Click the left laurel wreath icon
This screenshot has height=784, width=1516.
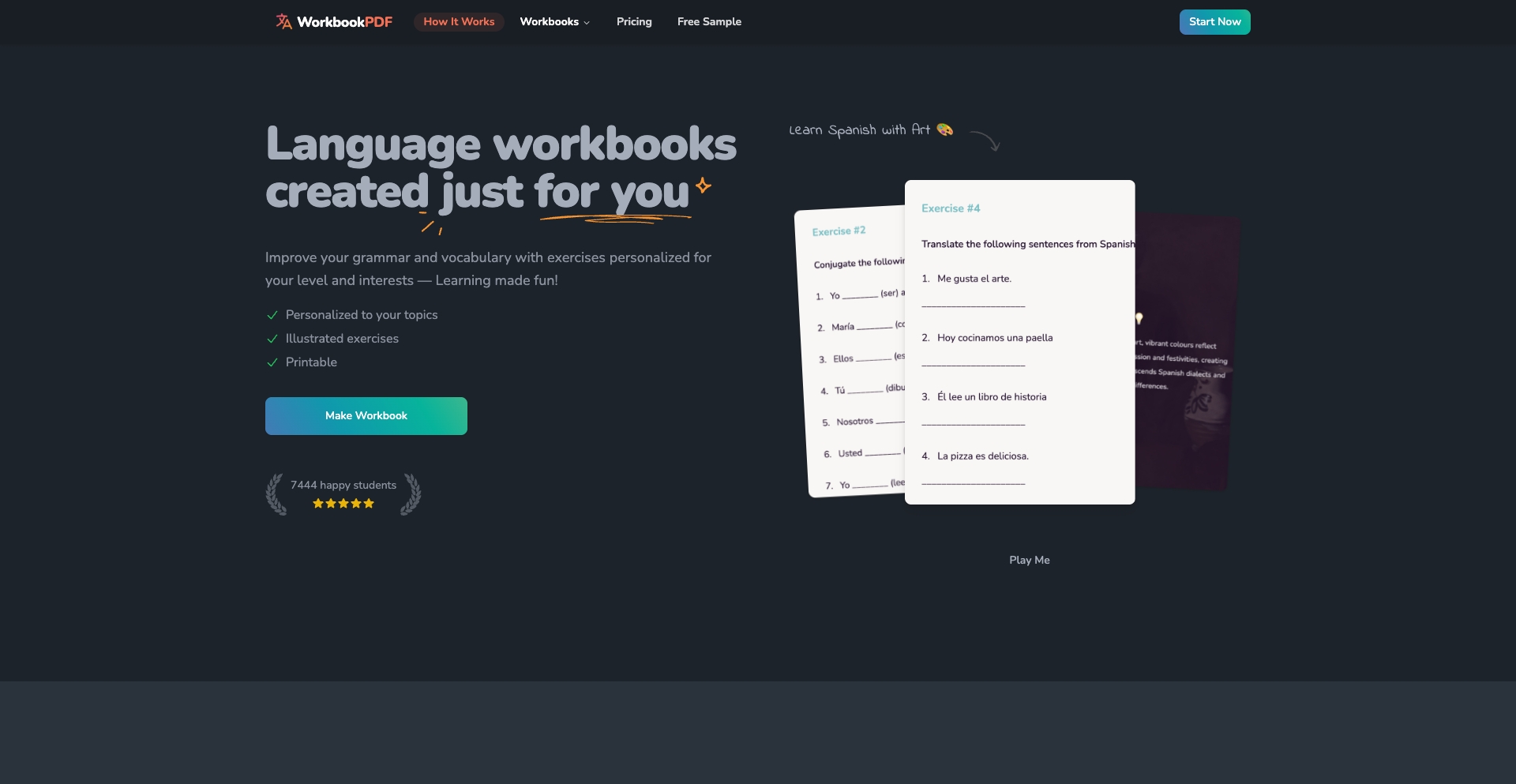[x=276, y=494]
